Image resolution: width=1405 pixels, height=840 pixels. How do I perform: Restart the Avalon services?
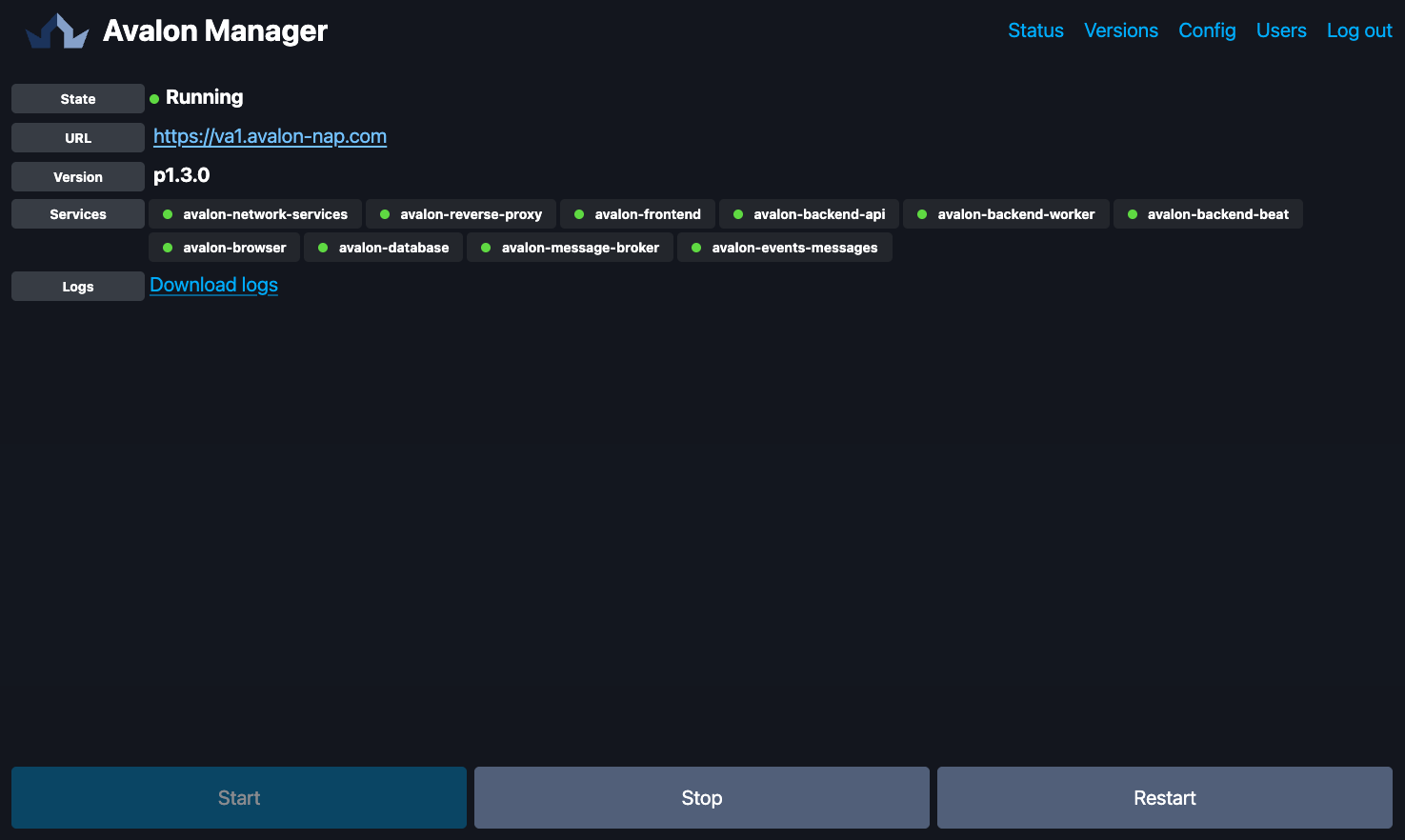coord(1165,798)
